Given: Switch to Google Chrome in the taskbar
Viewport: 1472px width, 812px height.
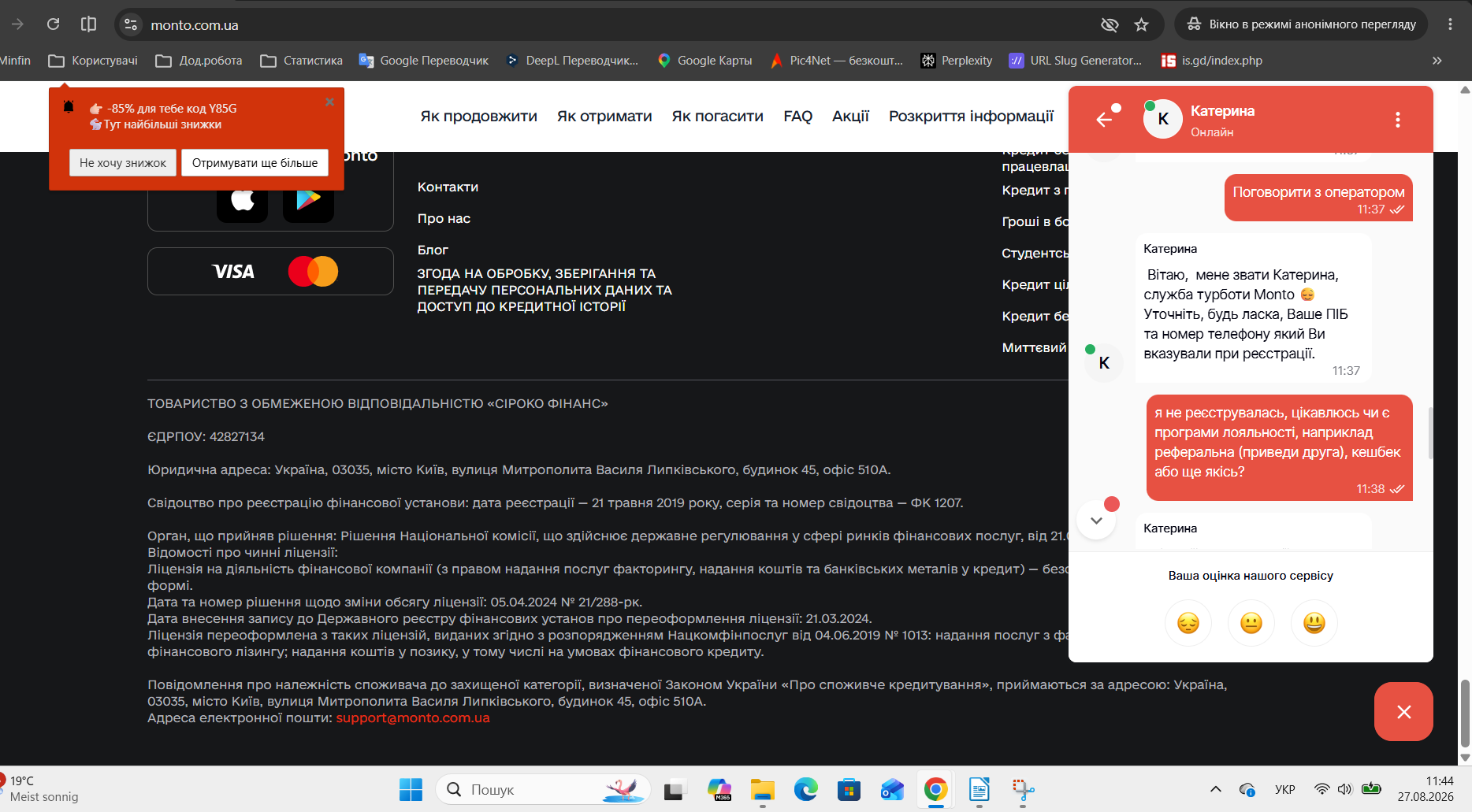Looking at the screenshot, I should tap(935, 789).
